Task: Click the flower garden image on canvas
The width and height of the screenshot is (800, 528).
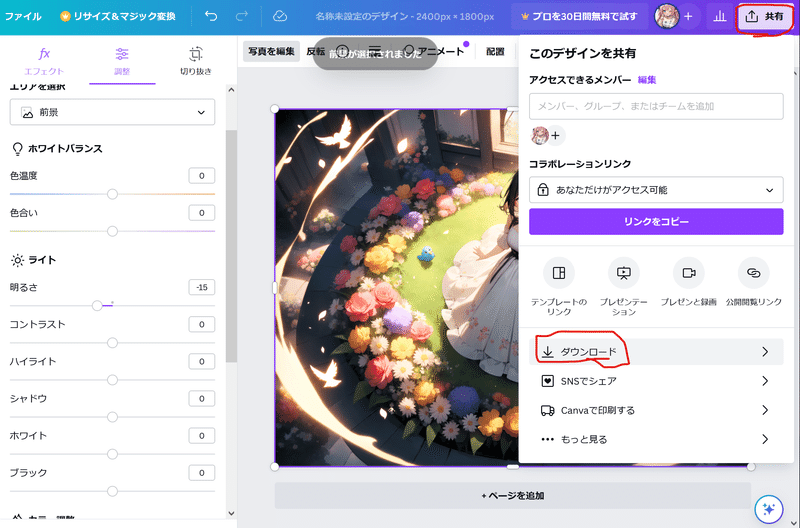Action: click(x=397, y=287)
